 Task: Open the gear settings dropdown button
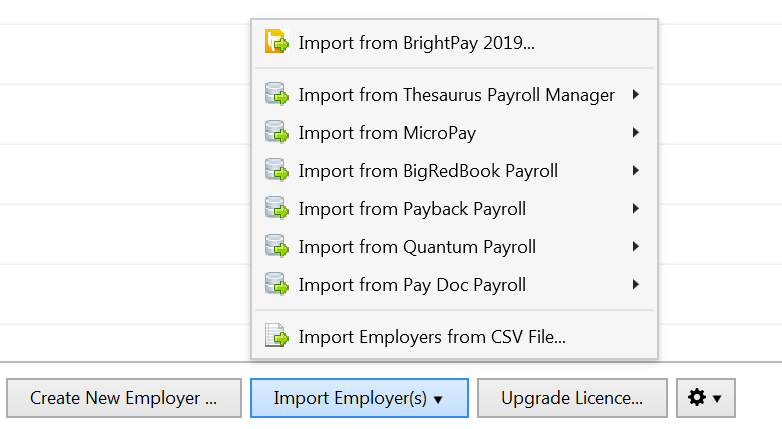[x=705, y=398]
